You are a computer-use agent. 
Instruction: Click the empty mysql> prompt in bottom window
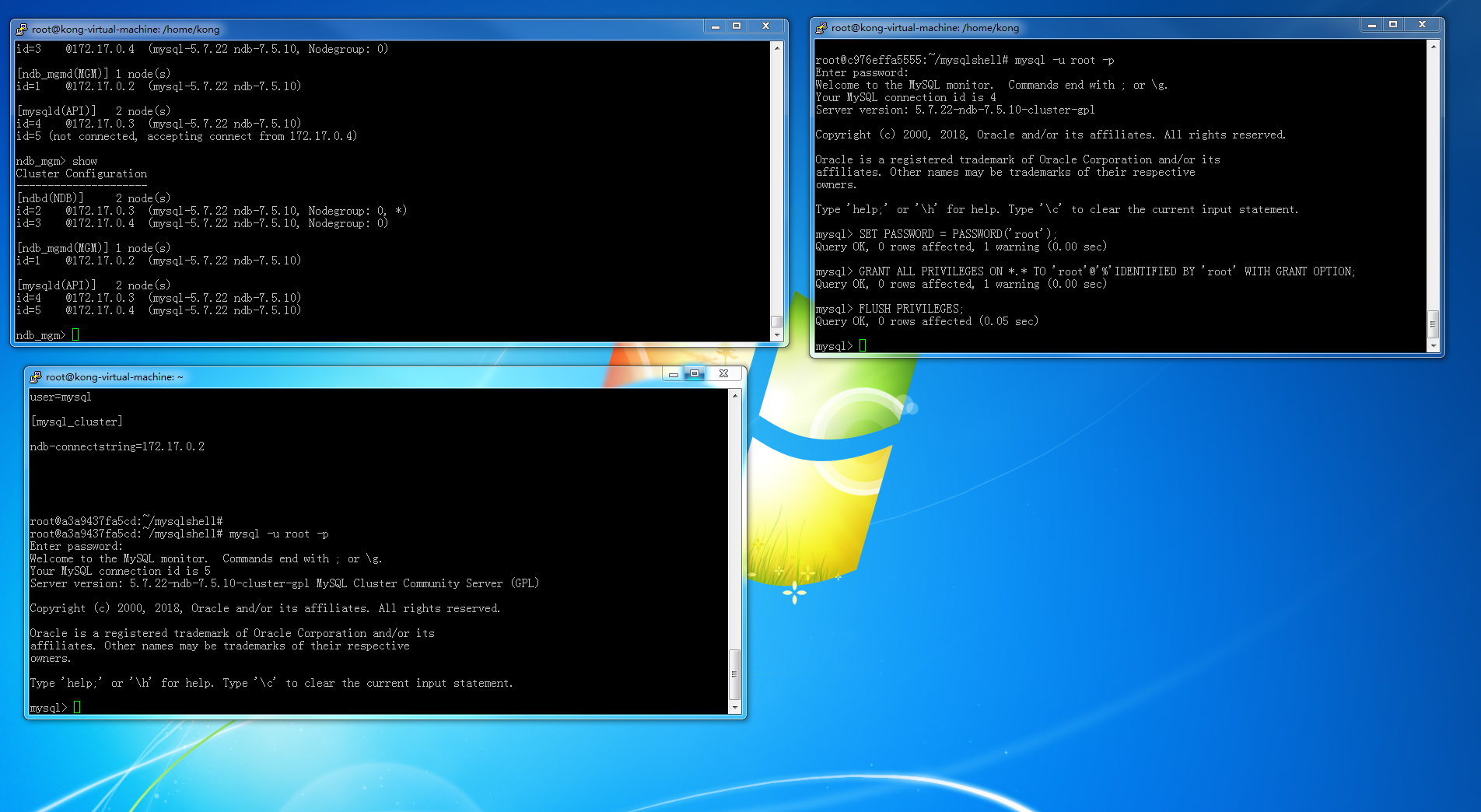55,708
